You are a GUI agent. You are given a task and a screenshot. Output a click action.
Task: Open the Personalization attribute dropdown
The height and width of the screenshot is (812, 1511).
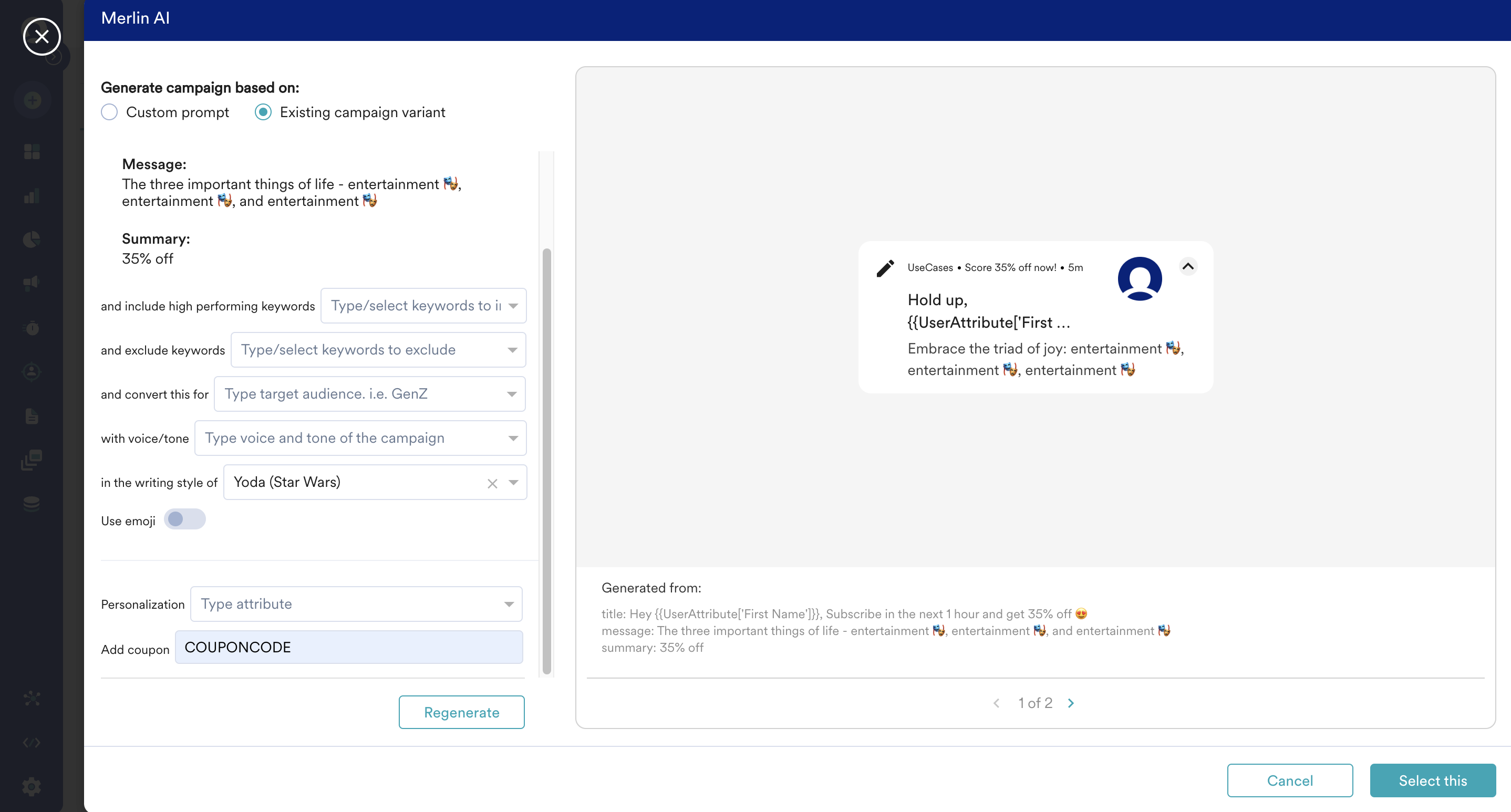pos(356,604)
